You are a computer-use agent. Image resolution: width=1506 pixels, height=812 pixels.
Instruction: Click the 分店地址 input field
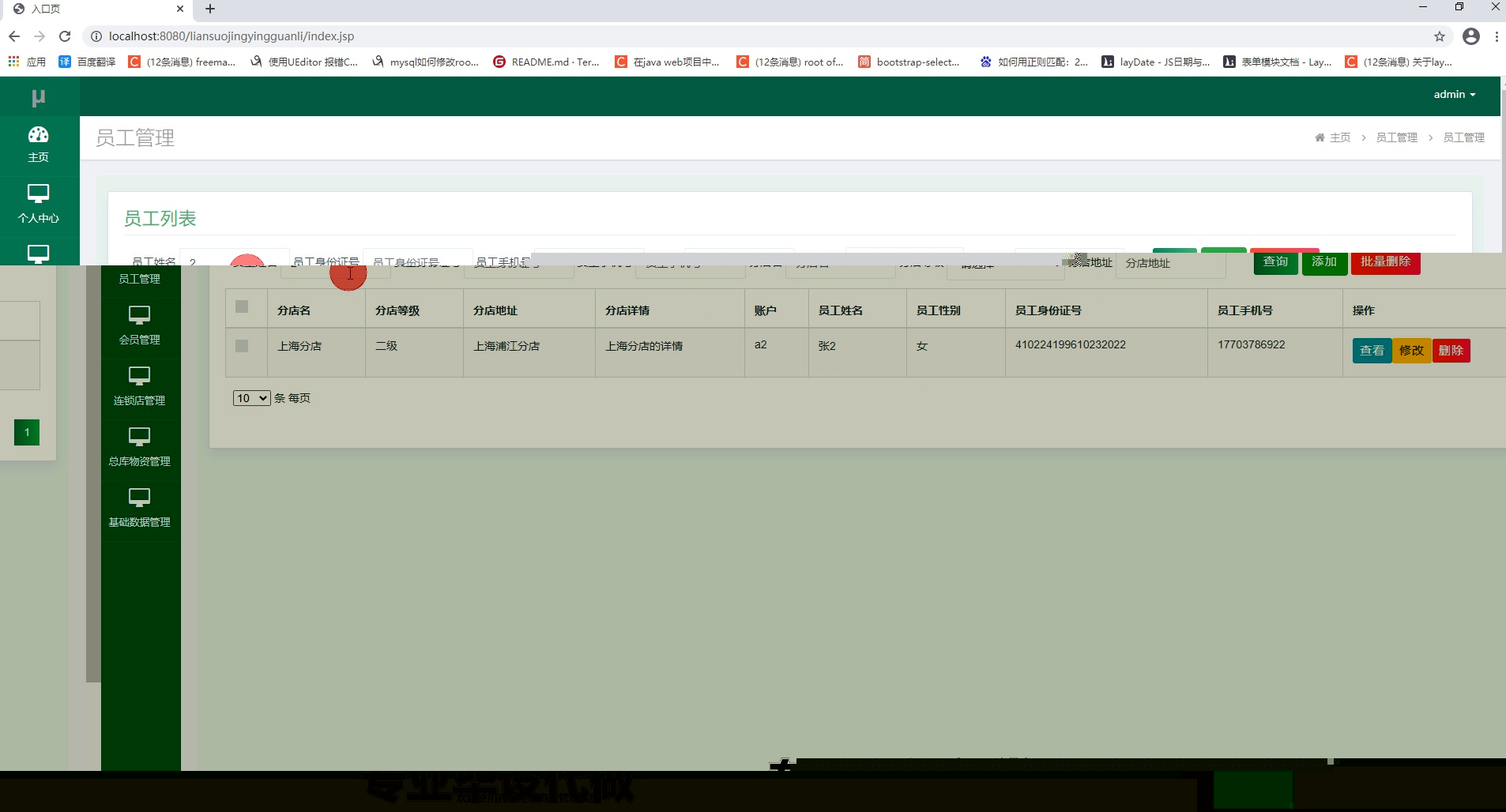tap(1170, 264)
